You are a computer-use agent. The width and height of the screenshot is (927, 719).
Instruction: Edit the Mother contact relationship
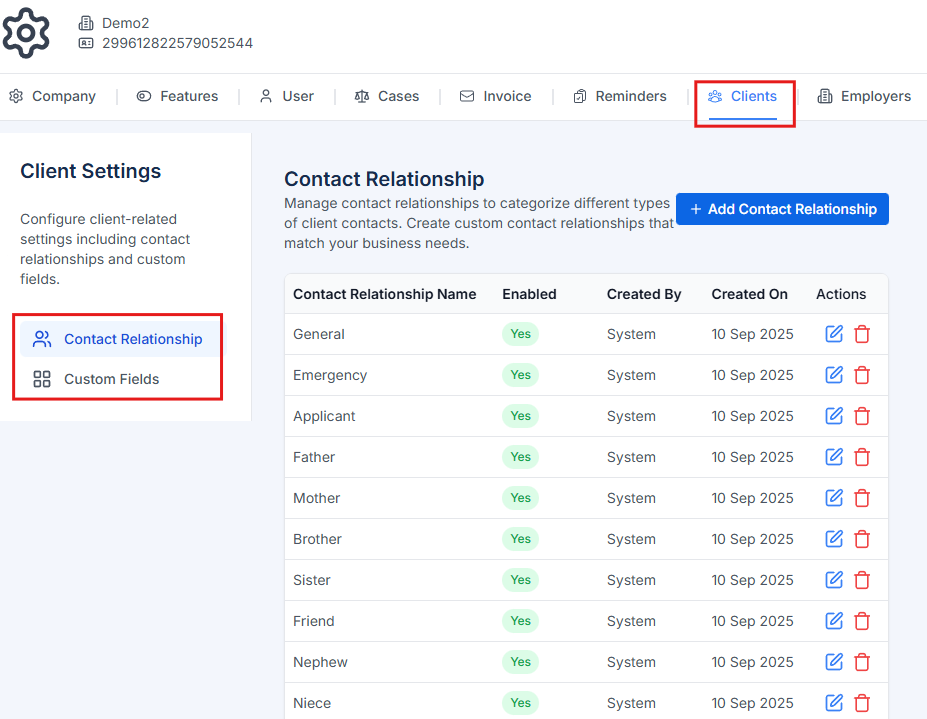834,498
